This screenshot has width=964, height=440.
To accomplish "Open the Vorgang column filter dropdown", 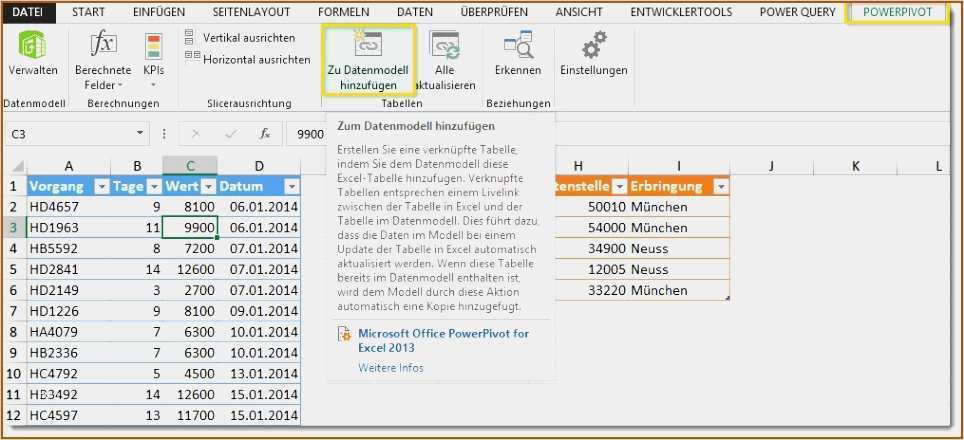I will click(102, 187).
